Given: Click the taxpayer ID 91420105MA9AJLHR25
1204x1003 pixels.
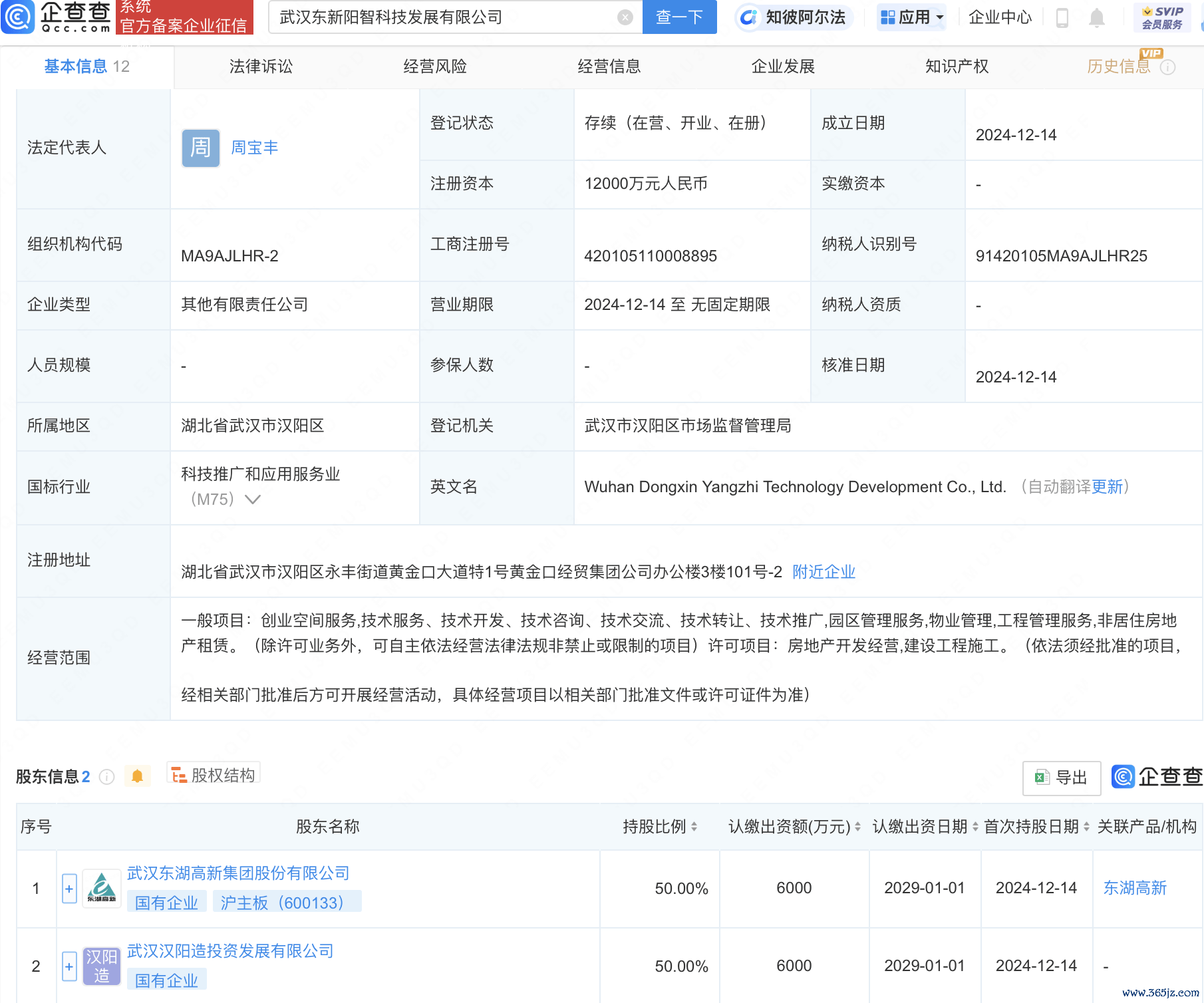Looking at the screenshot, I should click(x=1061, y=256).
